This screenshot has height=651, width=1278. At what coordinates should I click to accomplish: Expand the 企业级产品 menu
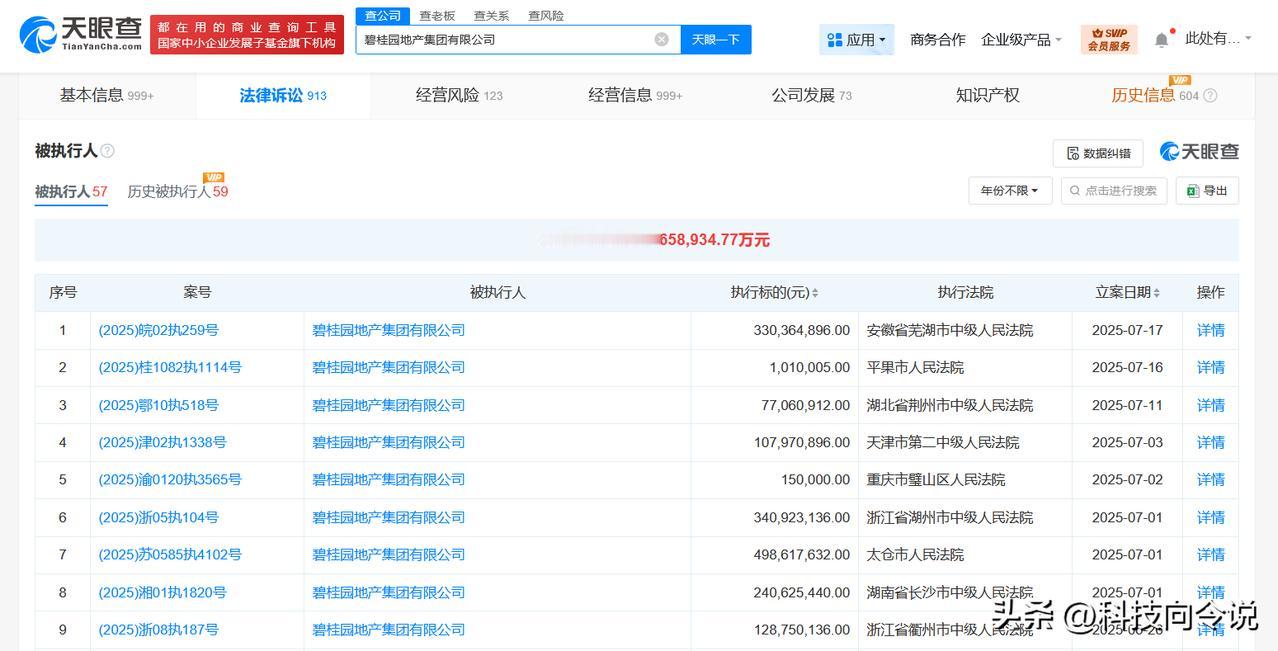1021,40
